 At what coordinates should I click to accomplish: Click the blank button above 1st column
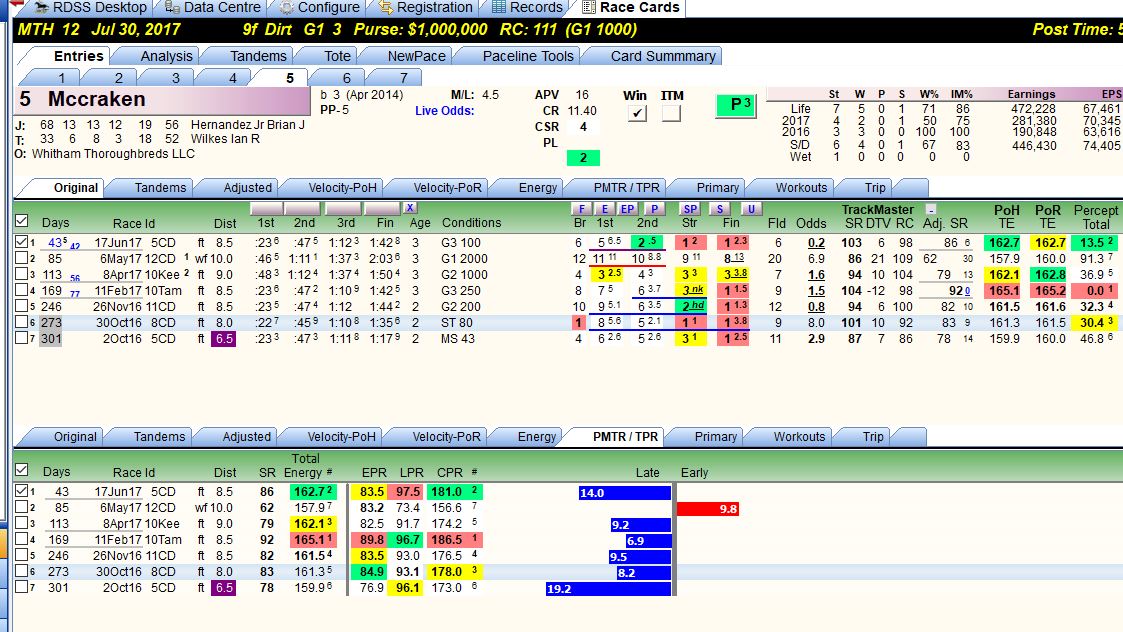coord(266,209)
